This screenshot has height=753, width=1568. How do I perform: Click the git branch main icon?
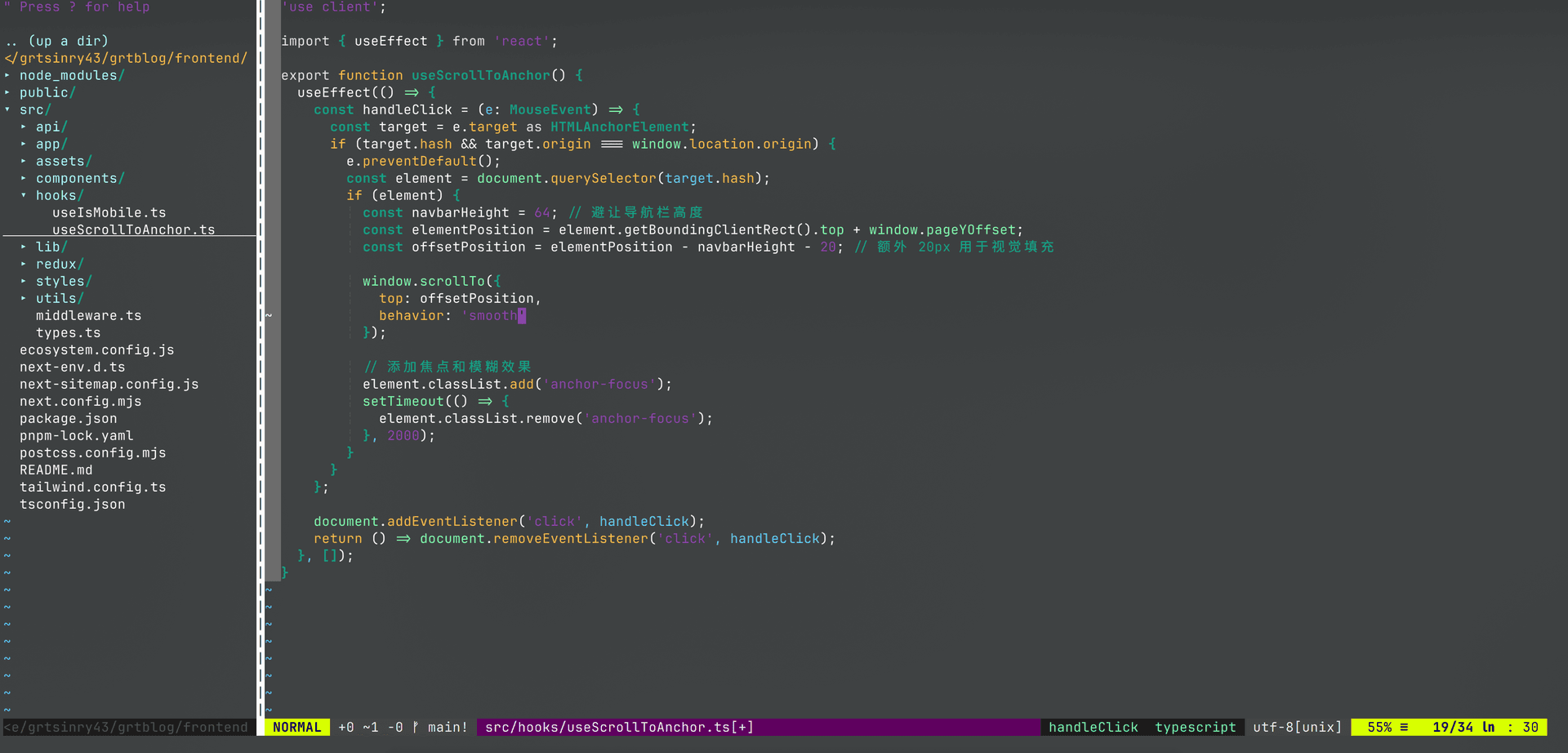[416, 727]
